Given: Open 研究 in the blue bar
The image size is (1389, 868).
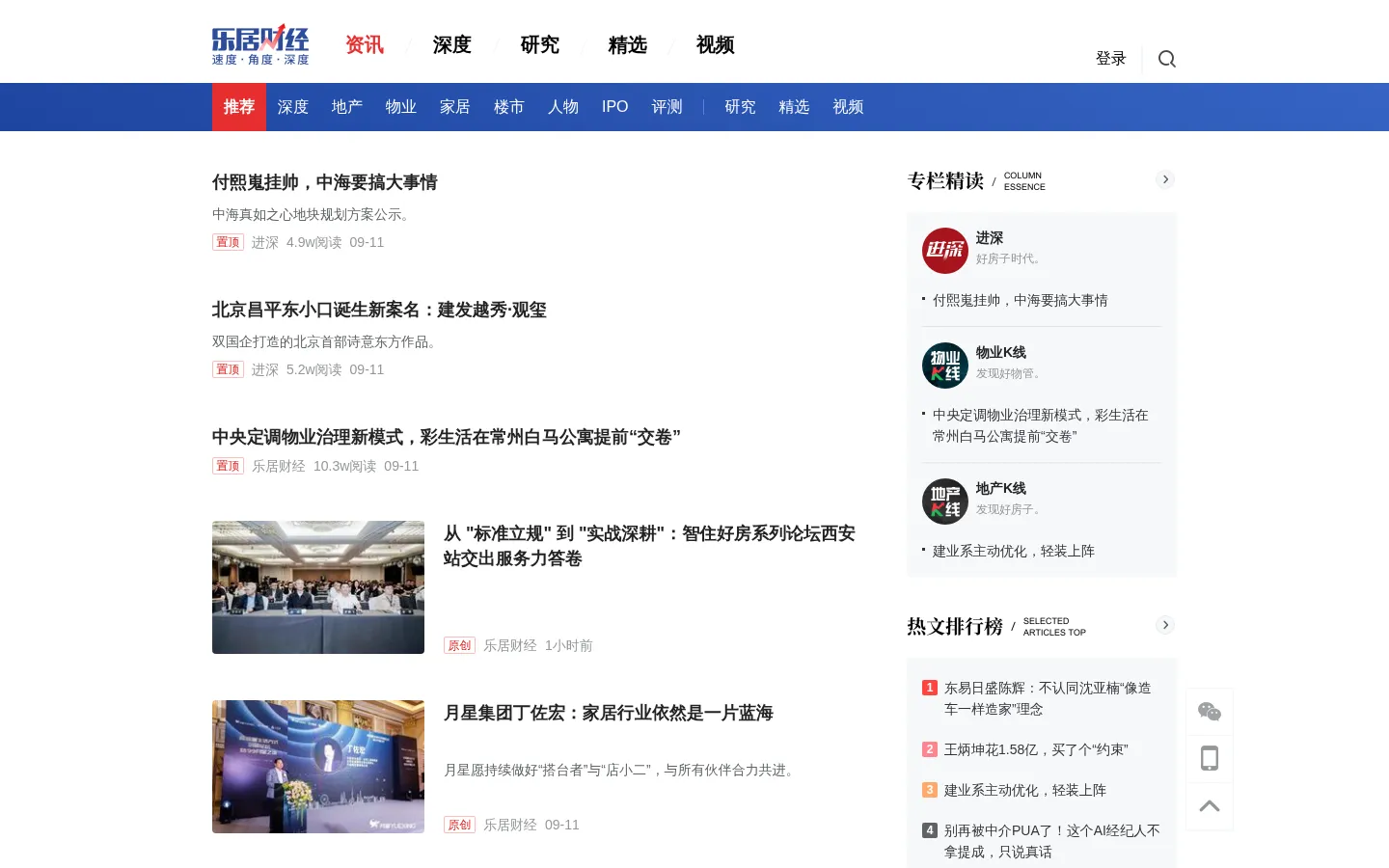Looking at the screenshot, I should pos(741,107).
